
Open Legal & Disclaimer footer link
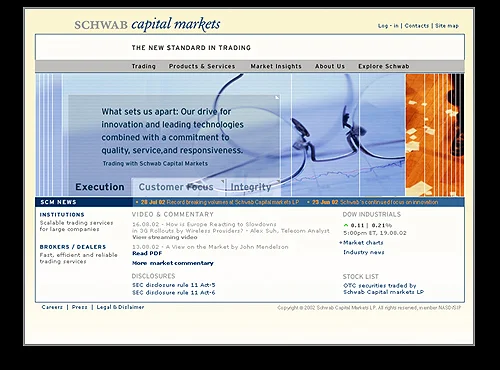tap(120, 307)
